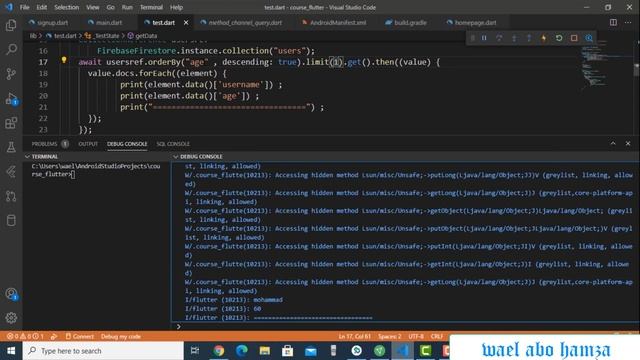Screen dimensions: 640x360
Task: Open the Go menu
Action: [x=111, y=7]
